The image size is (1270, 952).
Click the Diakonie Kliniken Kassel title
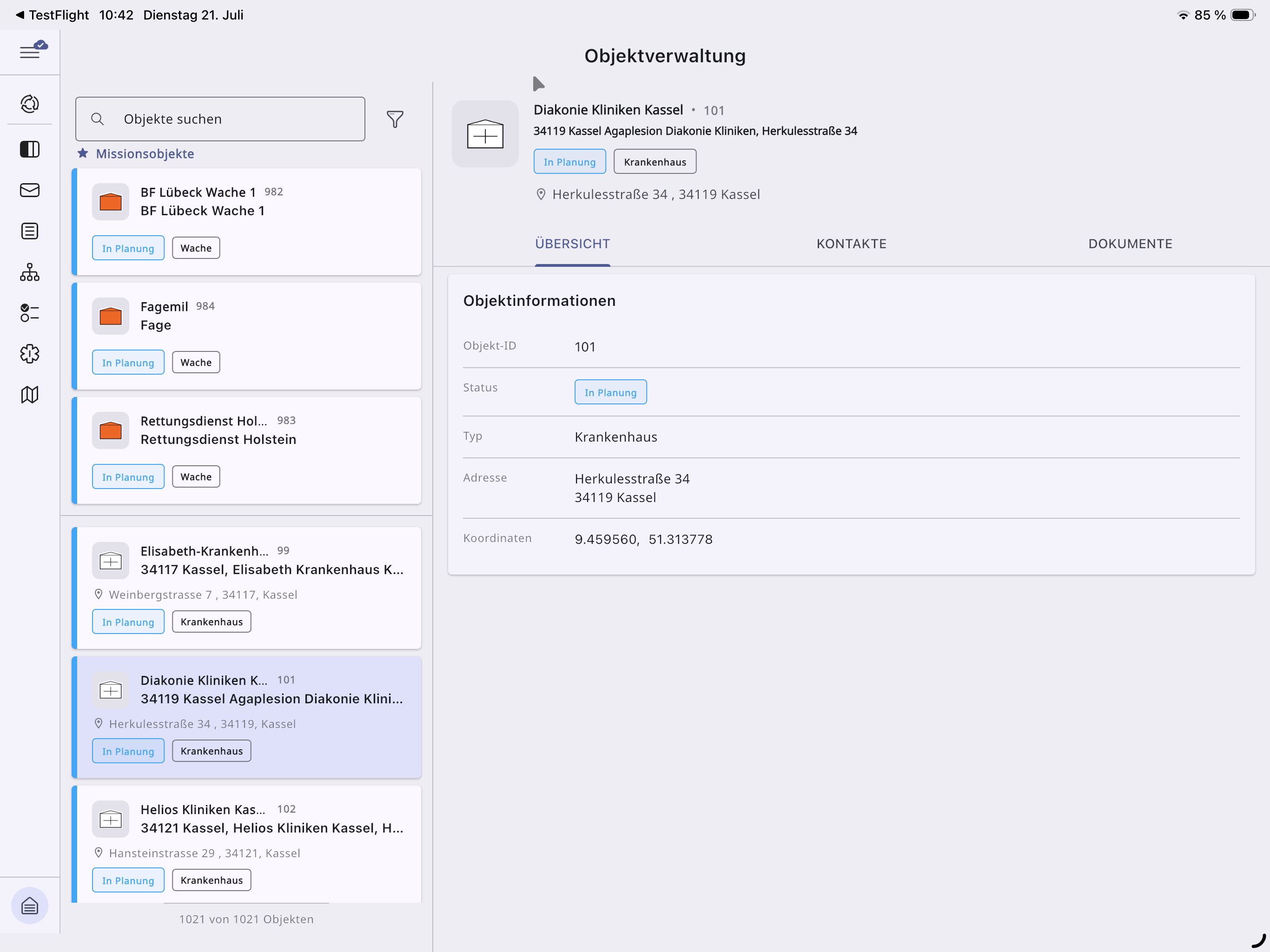click(x=608, y=110)
